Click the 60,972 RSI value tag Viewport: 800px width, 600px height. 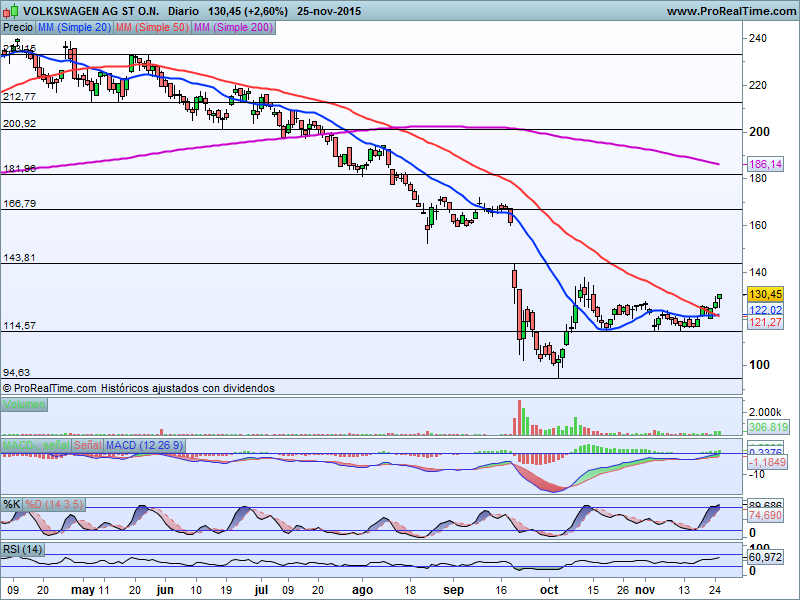pyautogui.click(x=765, y=557)
